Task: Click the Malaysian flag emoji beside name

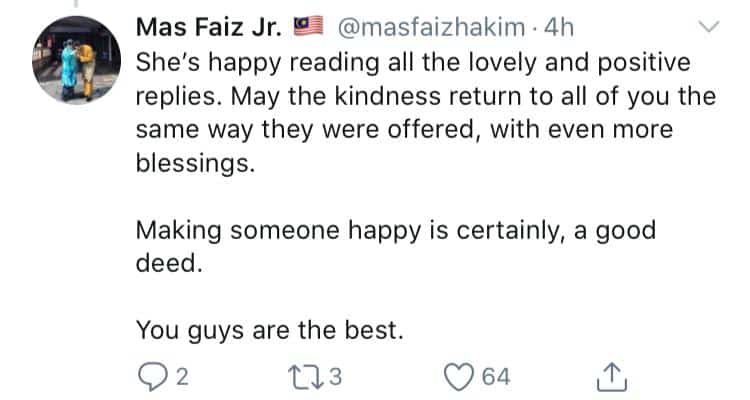Action: pos(309,26)
